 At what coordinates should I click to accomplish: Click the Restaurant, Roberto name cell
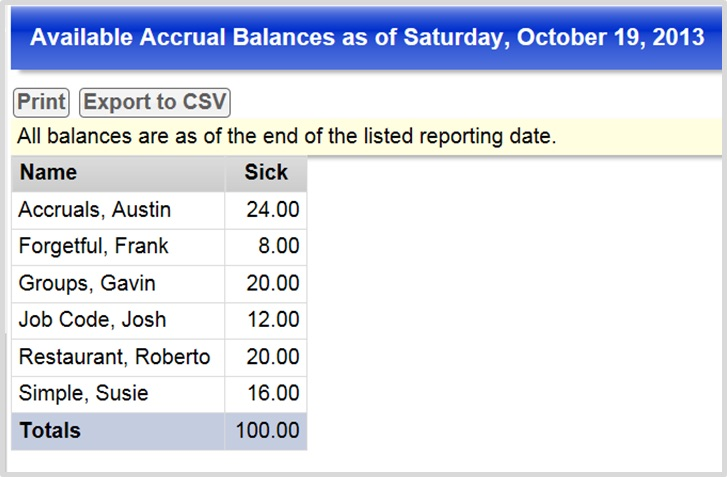tap(118, 357)
